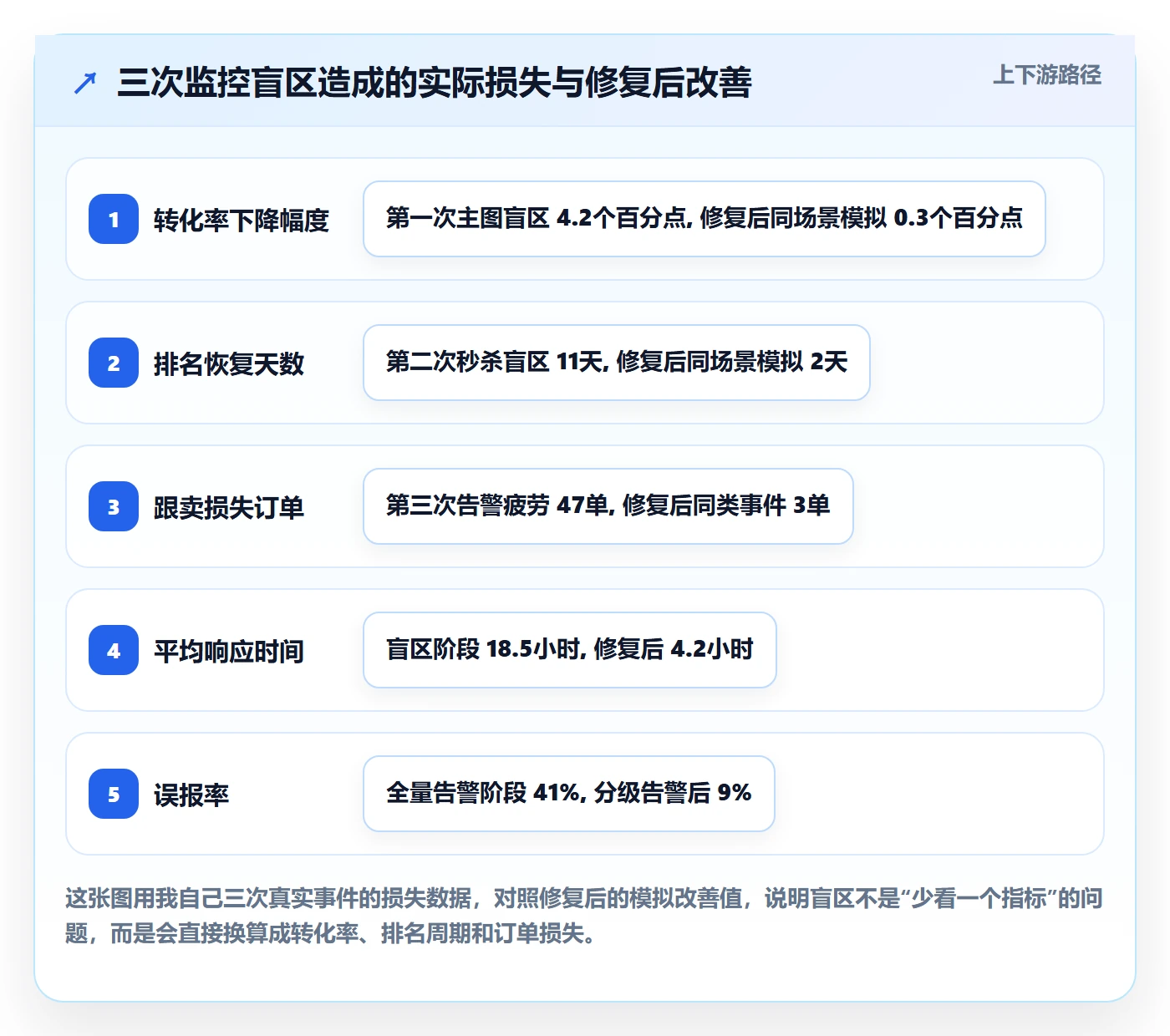The image size is (1170, 1036).
Task: Click the 误报率 label
Action: pyautogui.click(x=191, y=795)
